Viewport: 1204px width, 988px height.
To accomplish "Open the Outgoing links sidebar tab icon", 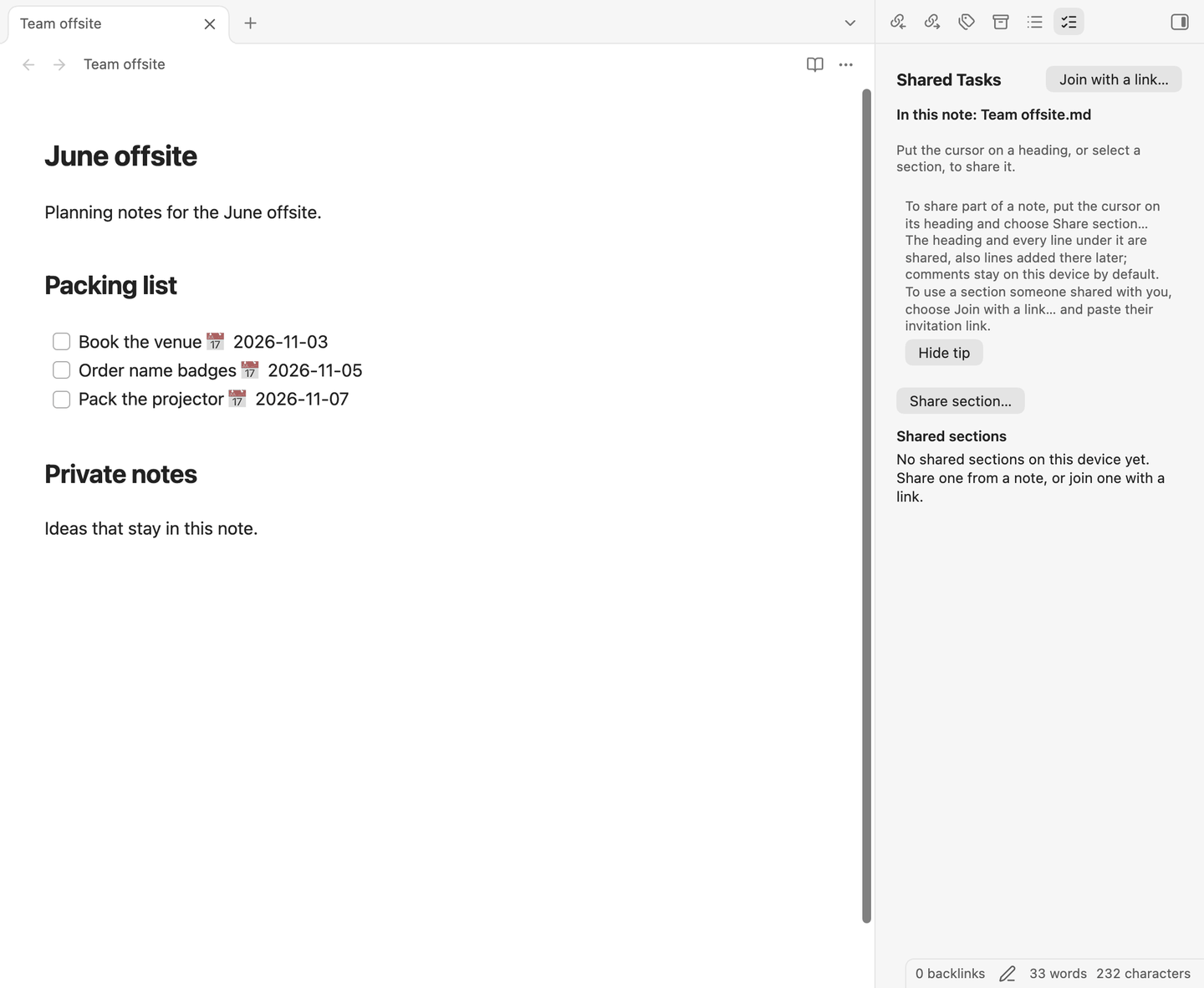I will (x=932, y=22).
